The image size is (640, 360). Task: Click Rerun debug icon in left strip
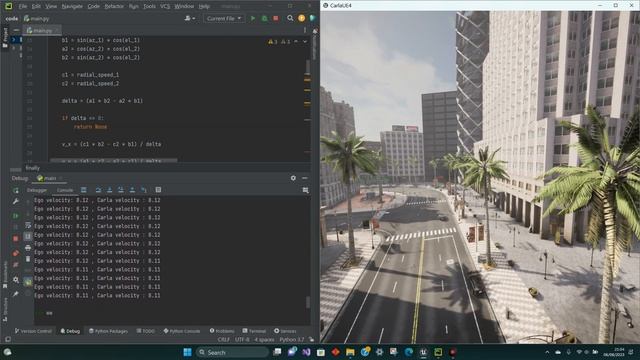tap(16, 191)
